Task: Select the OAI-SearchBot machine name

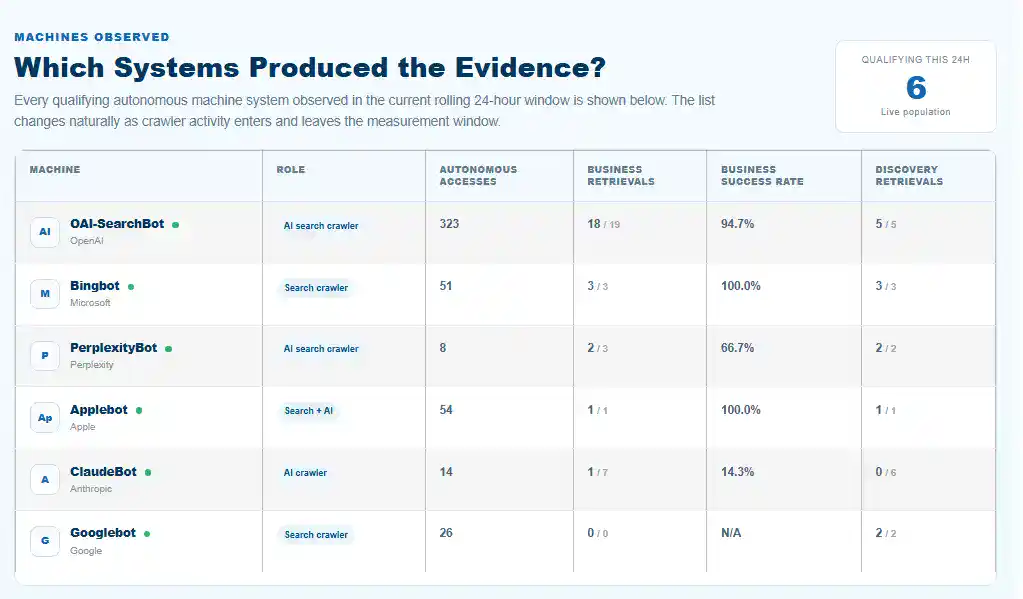Action: pos(117,224)
